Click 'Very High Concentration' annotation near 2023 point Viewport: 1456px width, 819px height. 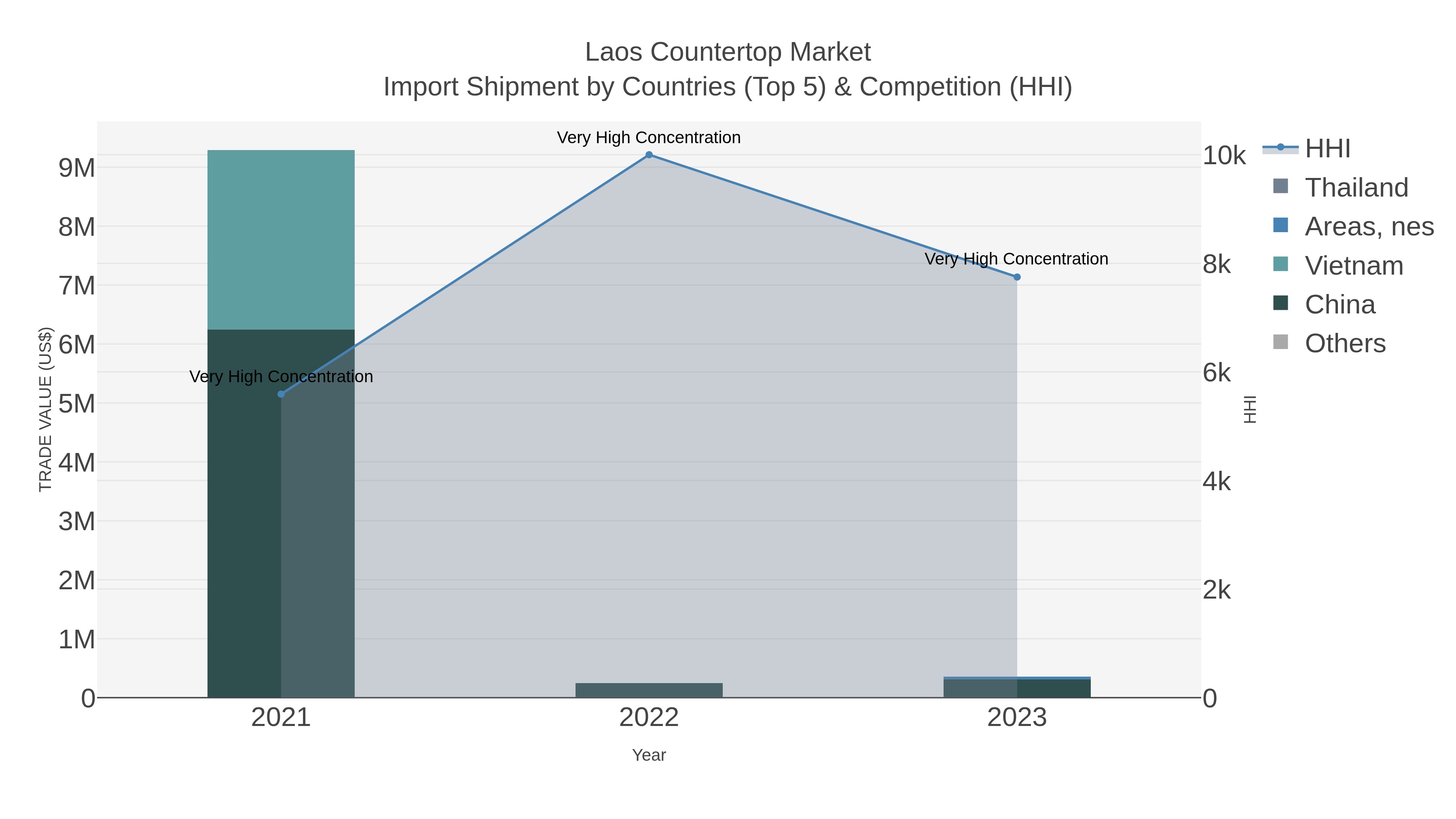tap(1016, 259)
